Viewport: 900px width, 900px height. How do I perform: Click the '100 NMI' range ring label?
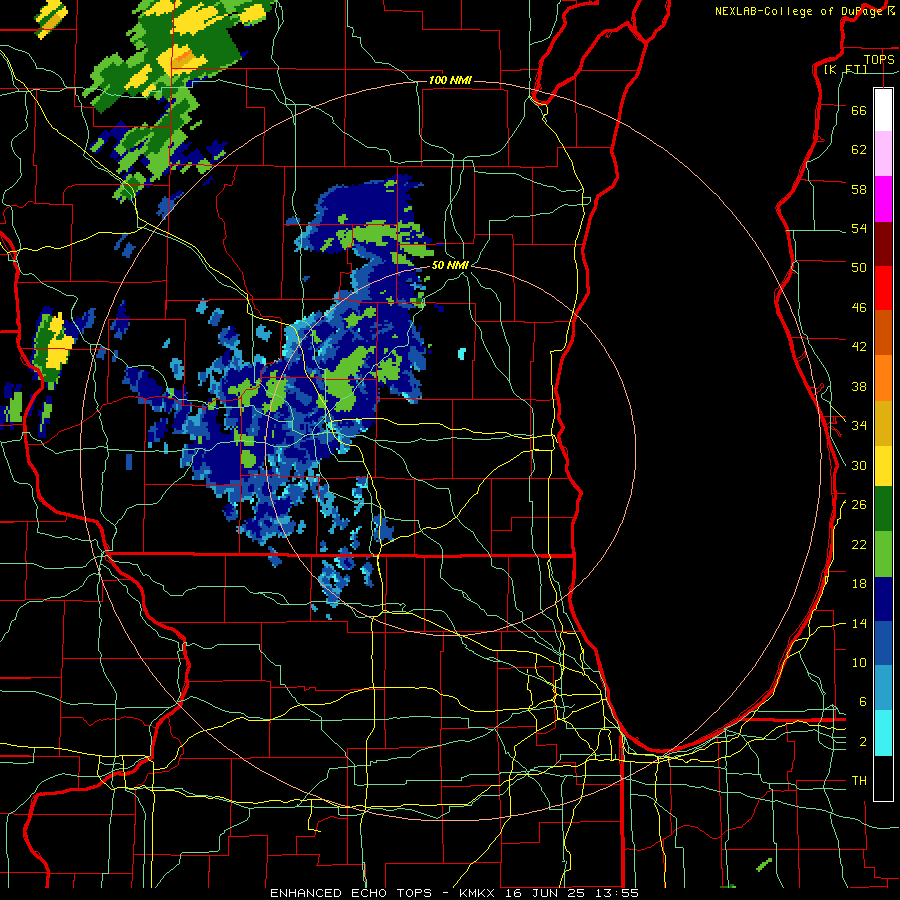pos(450,80)
